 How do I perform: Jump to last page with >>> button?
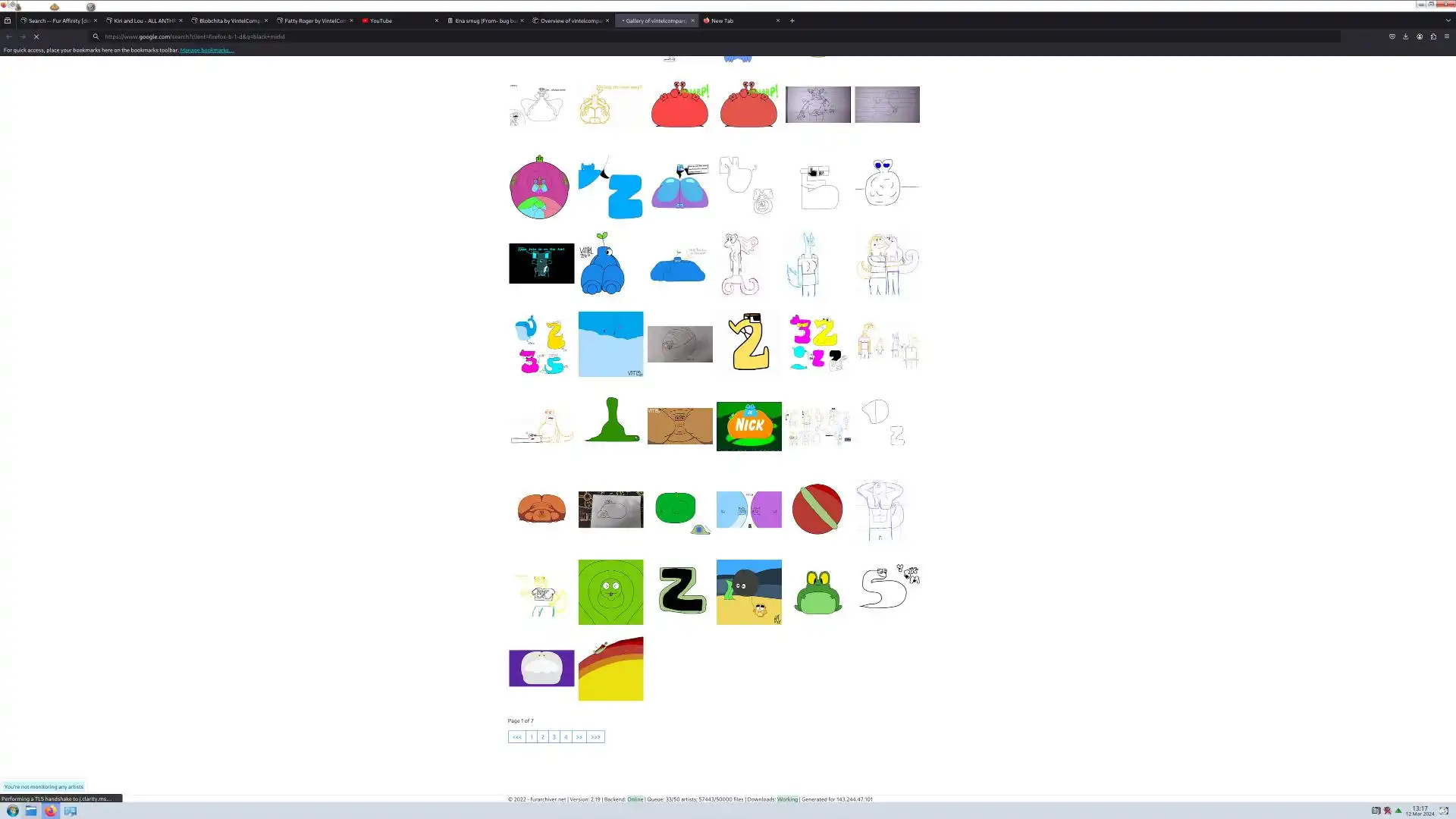tap(595, 736)
